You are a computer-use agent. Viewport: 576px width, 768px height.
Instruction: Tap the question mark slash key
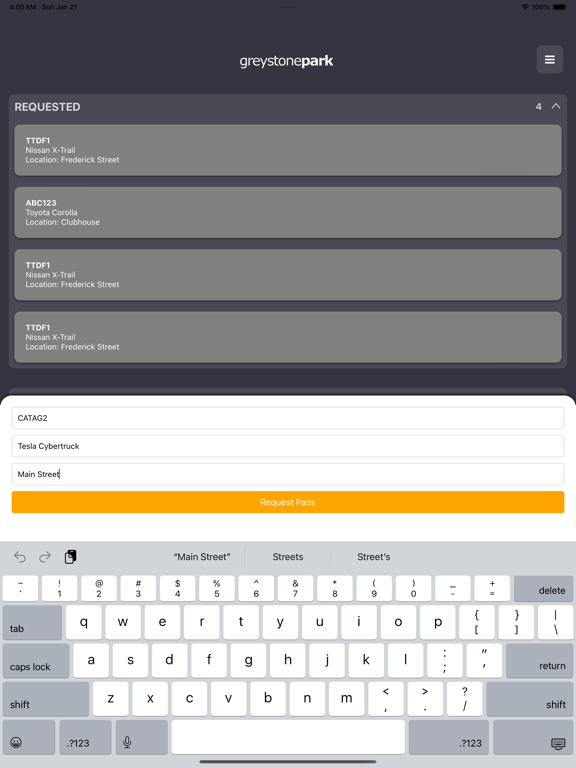tap(464, 699)
